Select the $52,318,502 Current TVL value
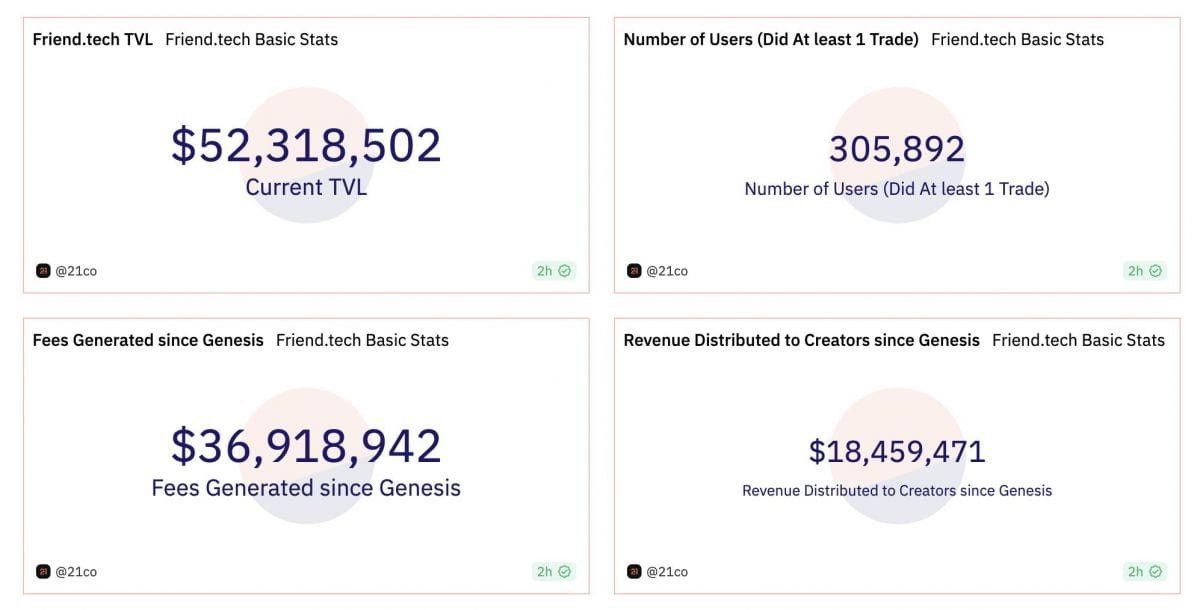Screen dimensions: 1200x610 (x=306, y=145)
